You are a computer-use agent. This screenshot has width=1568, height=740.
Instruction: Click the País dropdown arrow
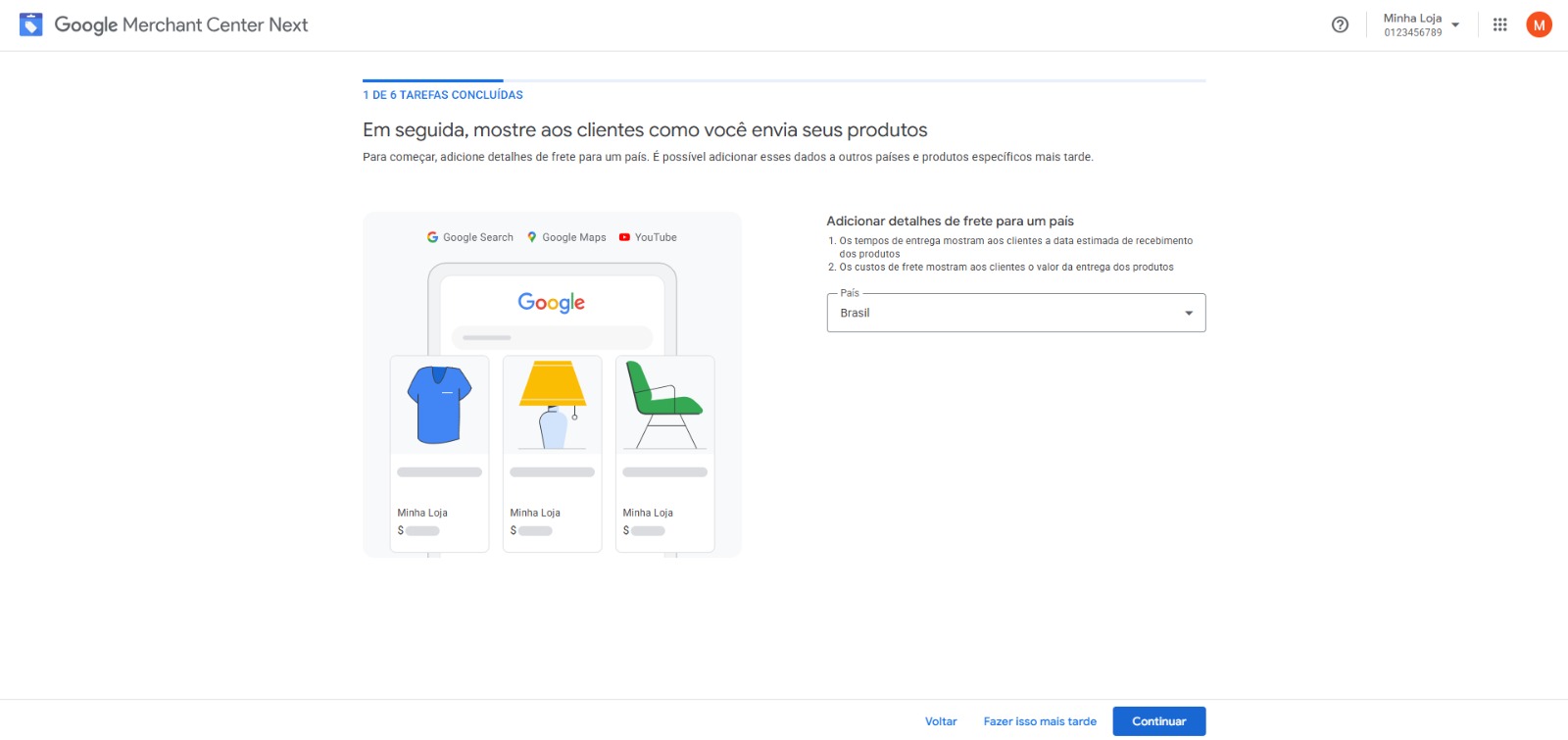[x=1189, y=314]
